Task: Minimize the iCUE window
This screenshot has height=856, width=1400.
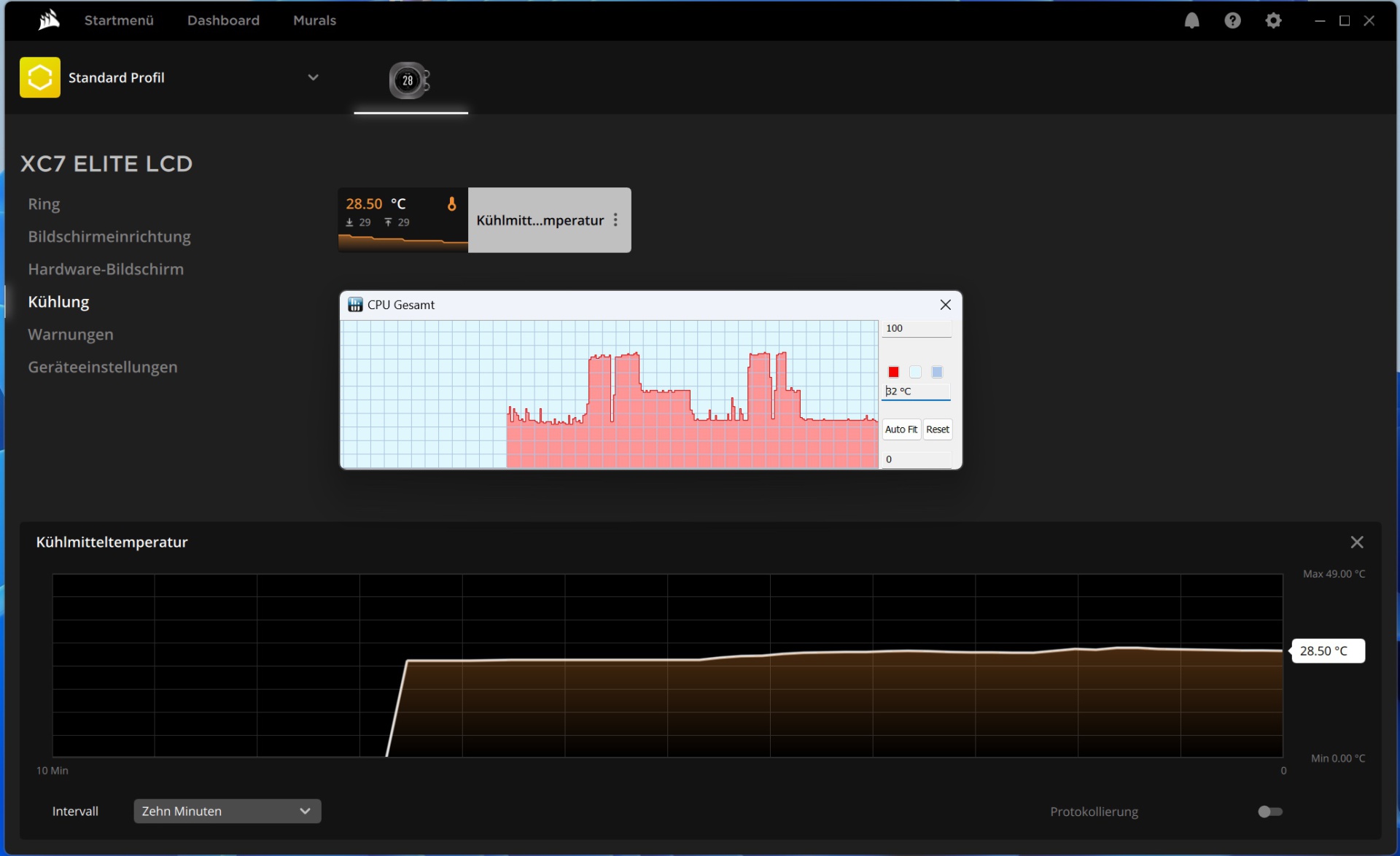Action: 1320,20
